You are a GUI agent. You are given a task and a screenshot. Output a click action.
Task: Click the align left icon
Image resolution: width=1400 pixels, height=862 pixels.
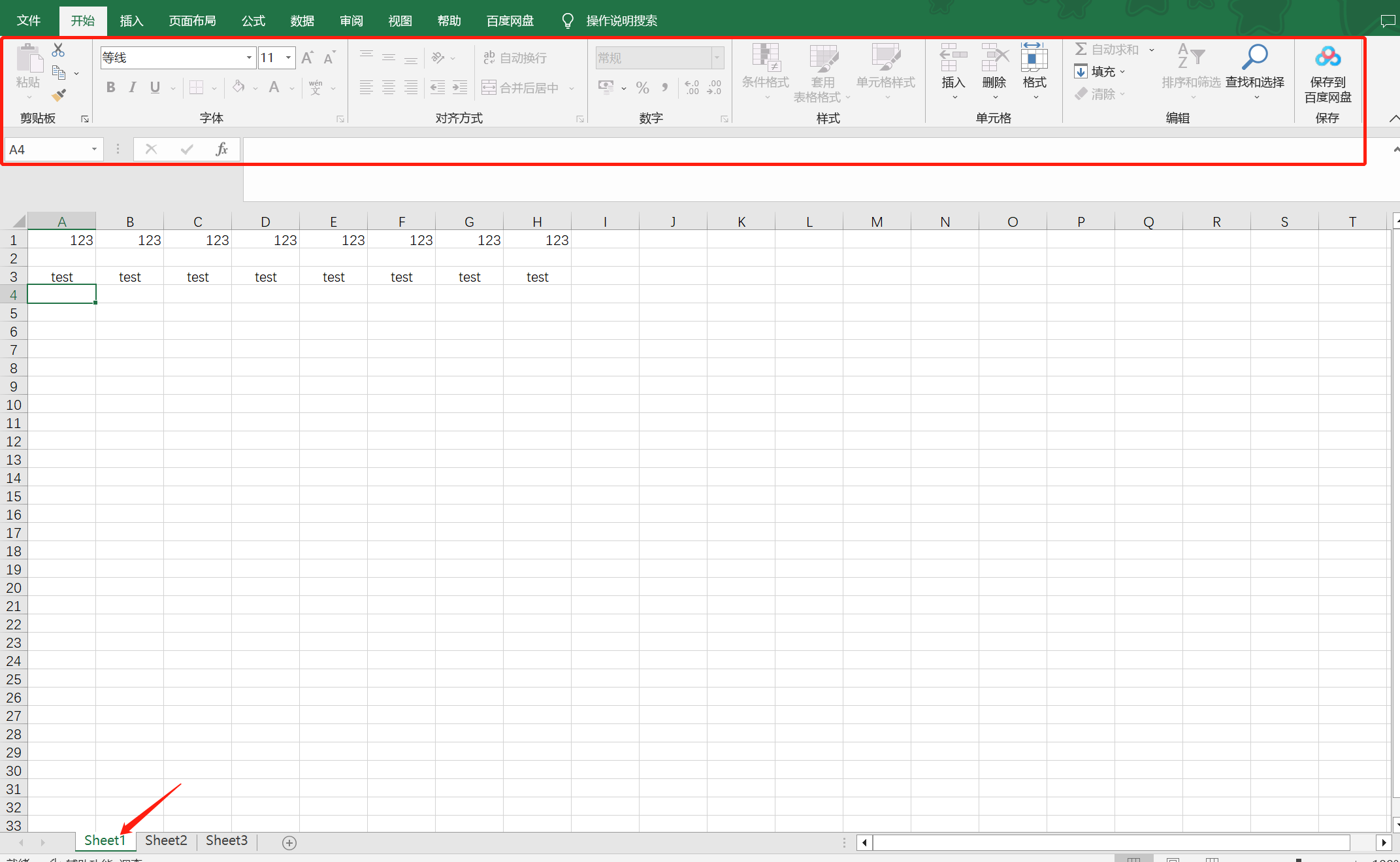pyautogui.click(x=366, y=88)
